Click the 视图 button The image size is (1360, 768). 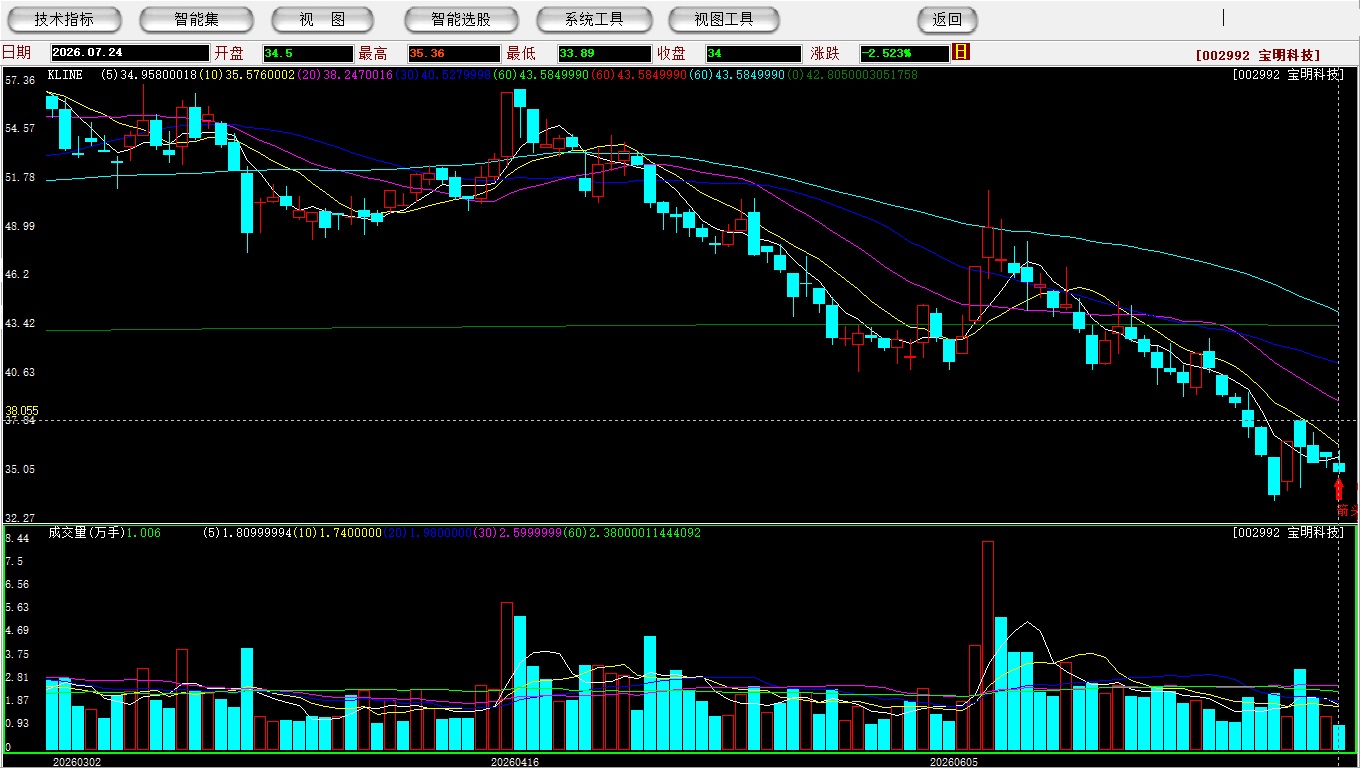323,19
